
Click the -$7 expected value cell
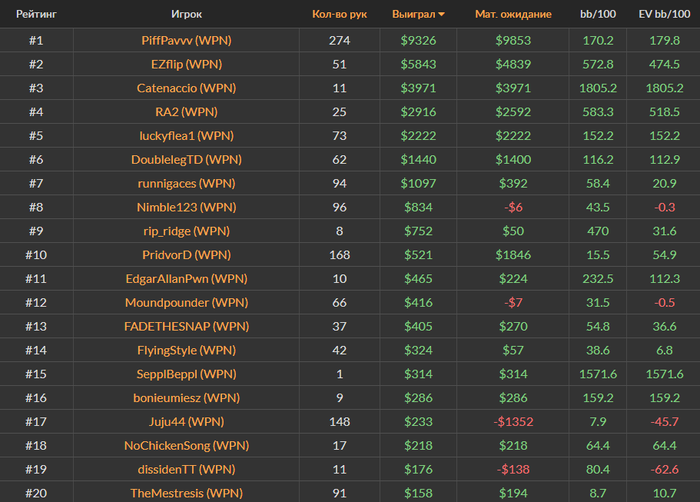513,302
